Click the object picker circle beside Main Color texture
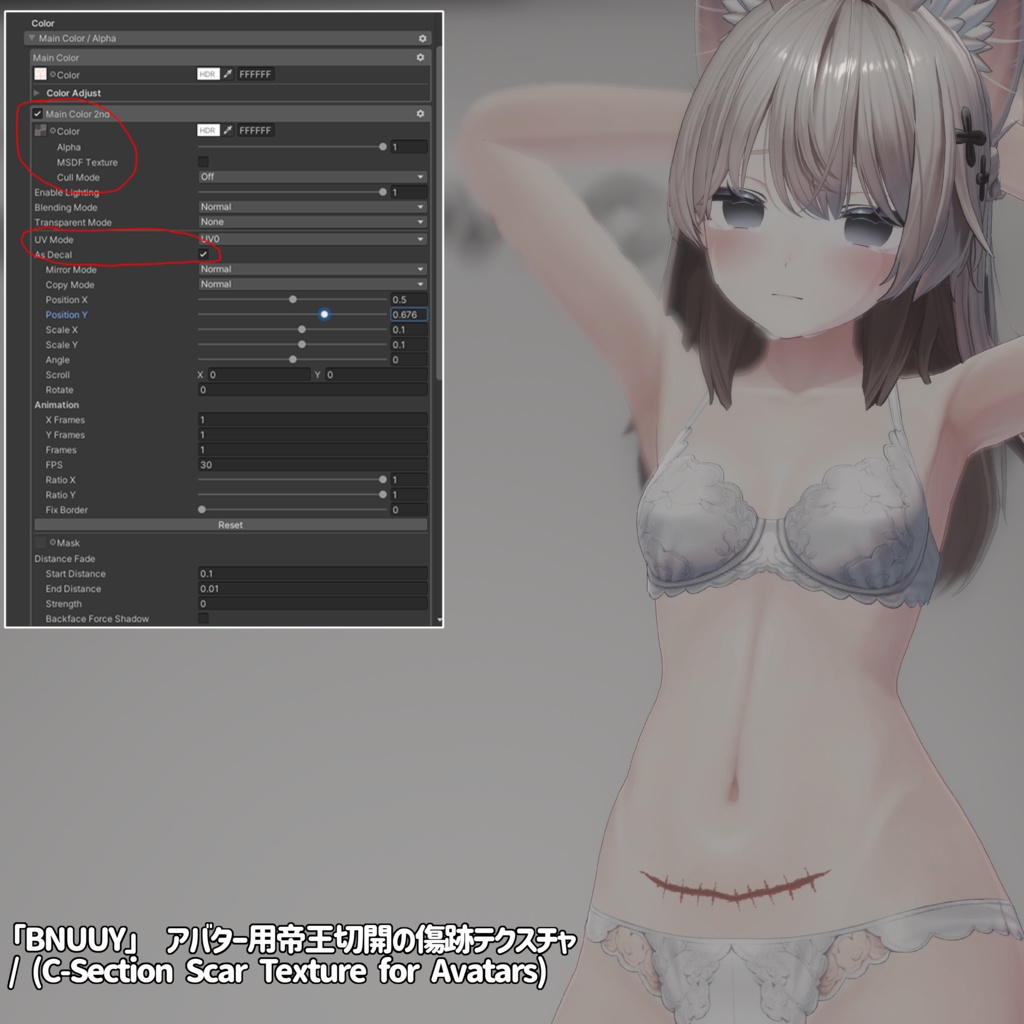The width and height of the screenshot is (1024, 1024). click(53, 74)
